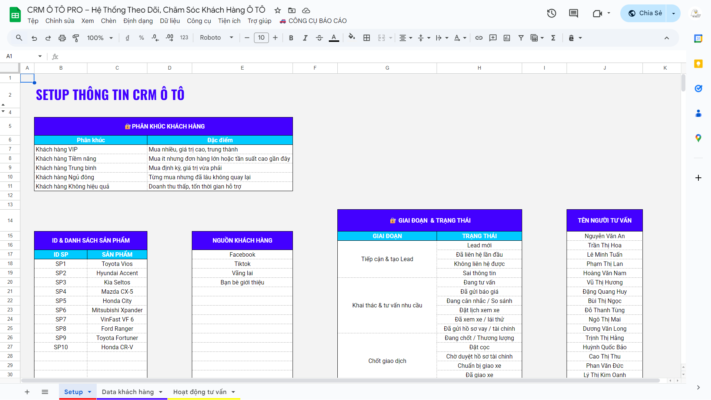Open the Roboto font dropdown

pos(214,37)
